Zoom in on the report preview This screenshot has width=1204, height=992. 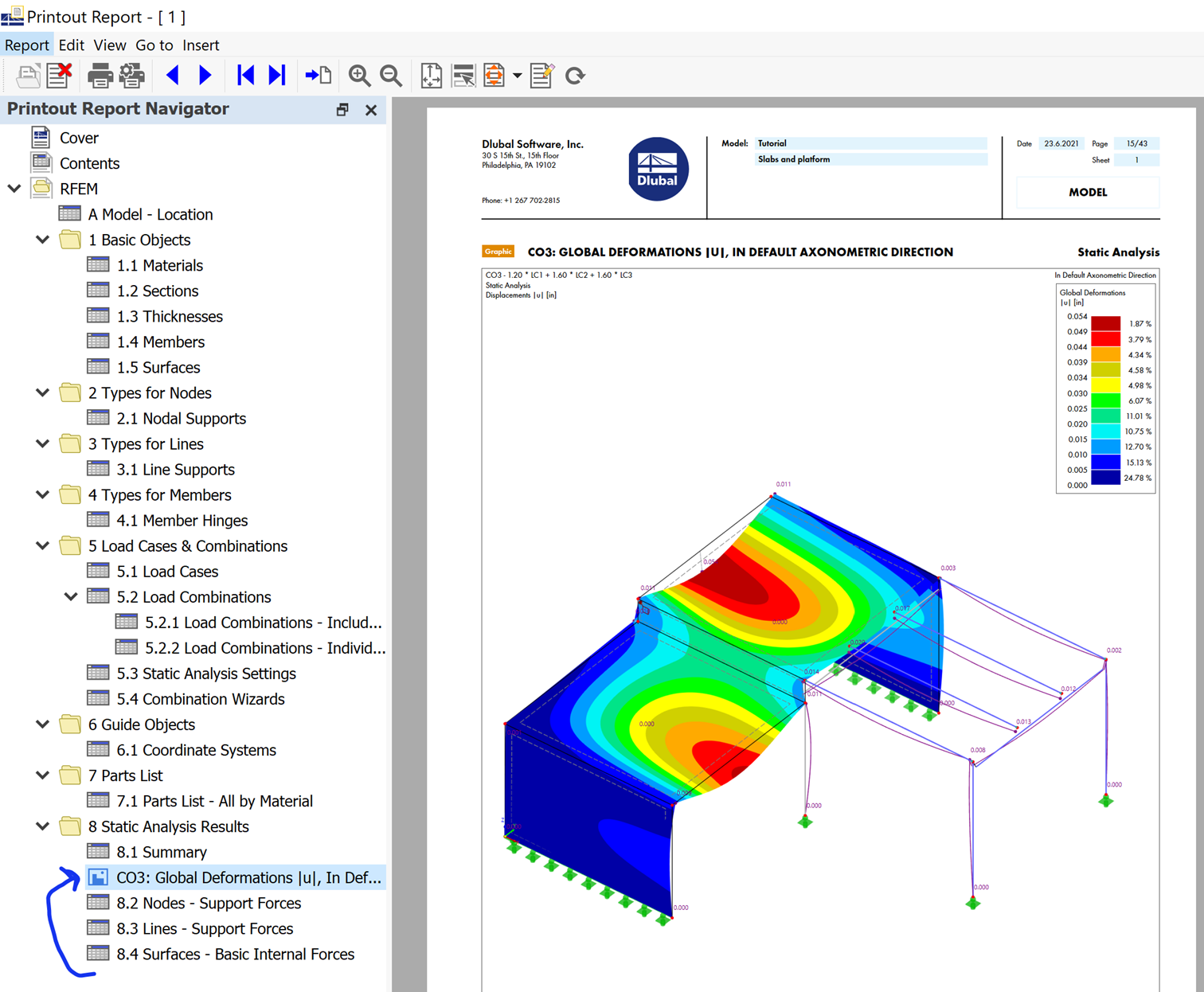click(x=359, y=76)
